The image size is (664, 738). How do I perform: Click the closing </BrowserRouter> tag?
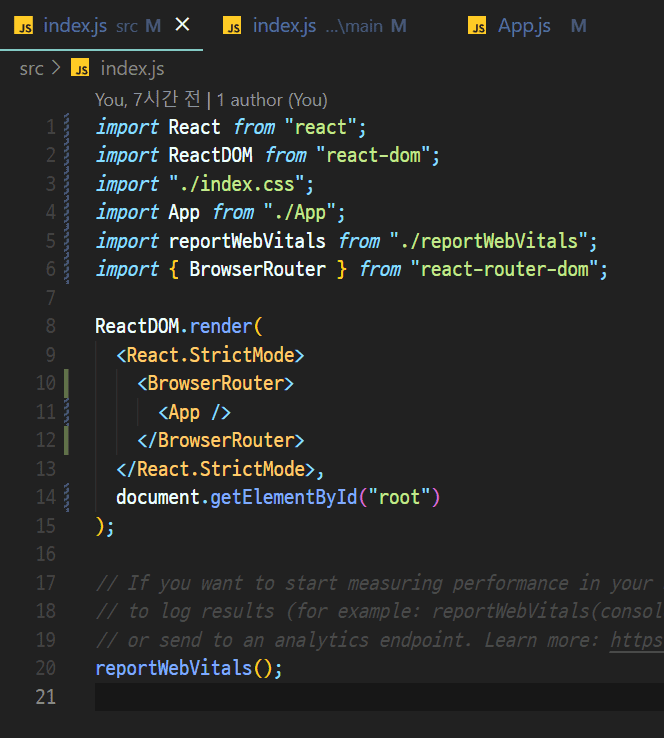[x=221, y=440]
